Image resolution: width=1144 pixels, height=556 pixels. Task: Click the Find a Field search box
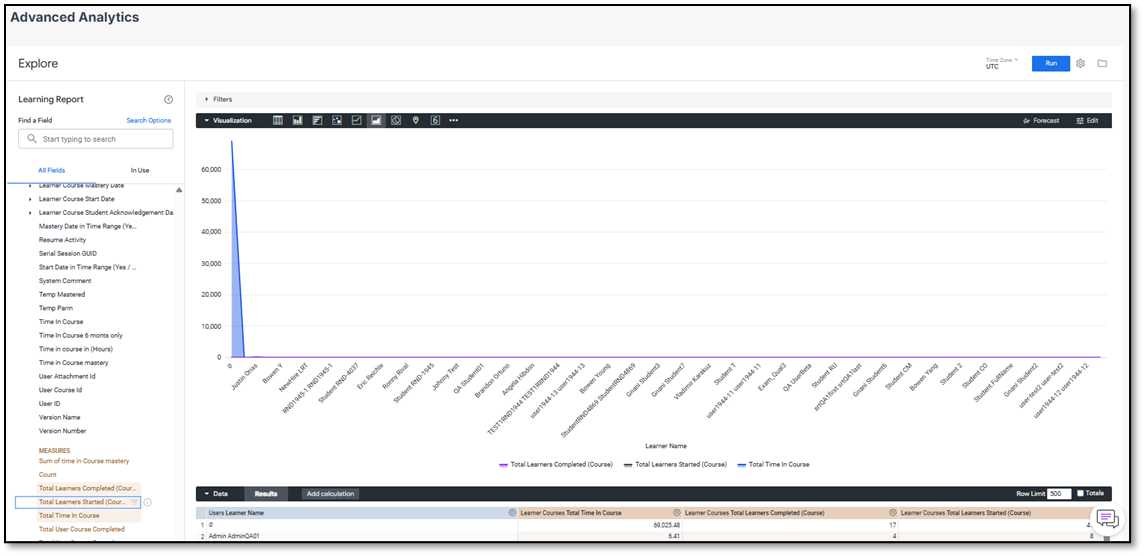96,139
